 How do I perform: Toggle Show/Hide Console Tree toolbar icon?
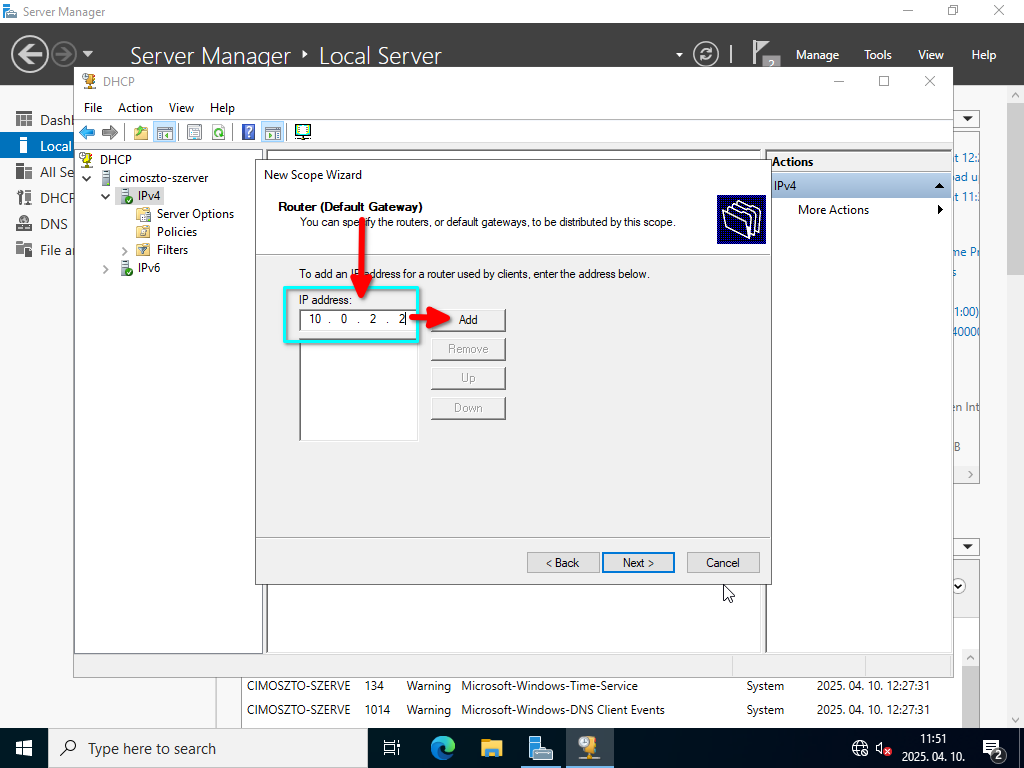point(164,132)
